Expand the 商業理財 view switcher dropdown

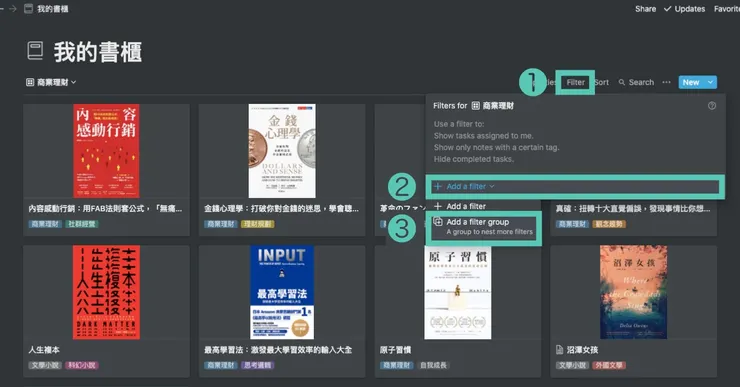click(x=51, y=82)
